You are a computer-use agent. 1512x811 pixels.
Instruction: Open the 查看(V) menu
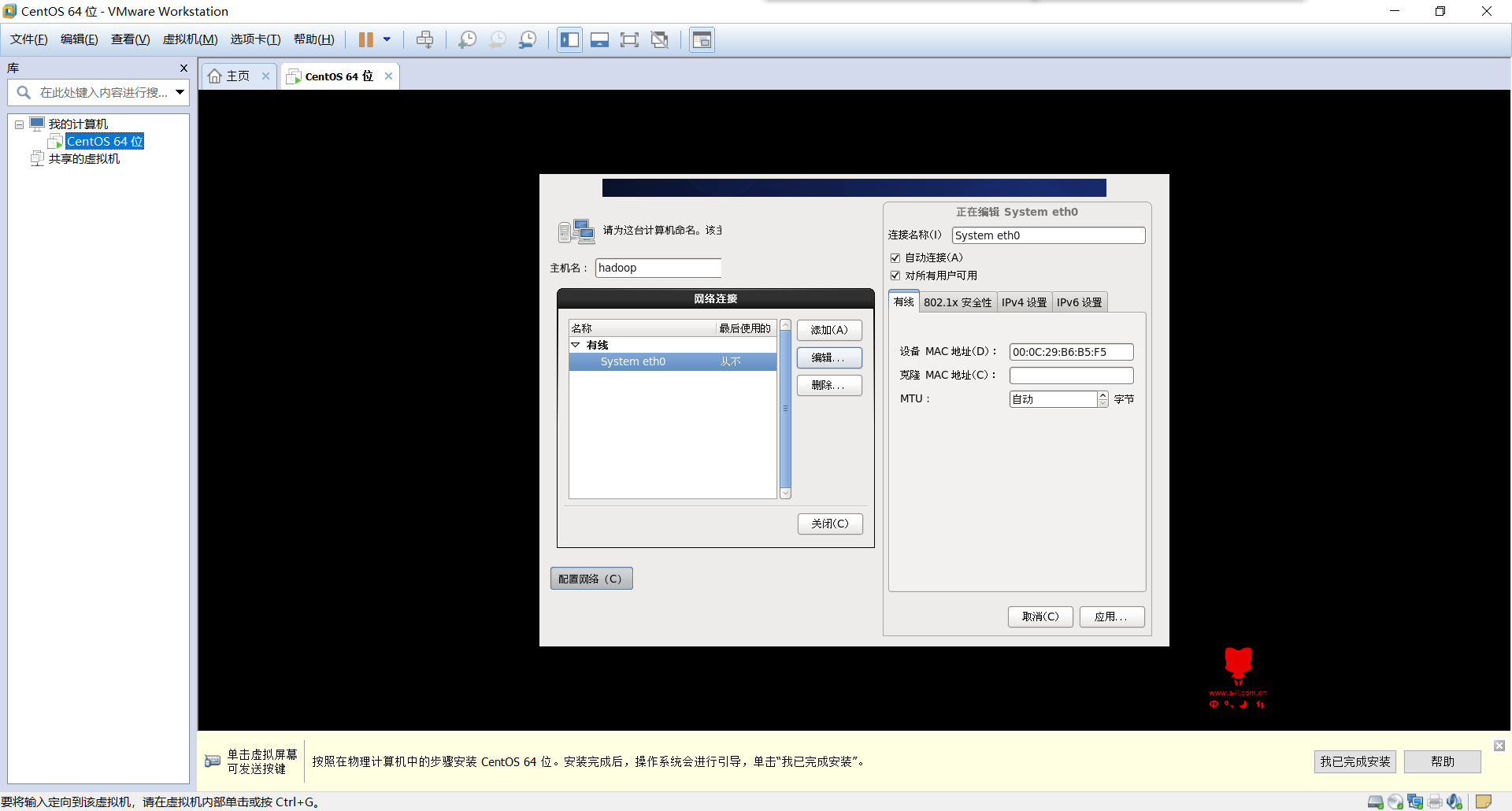pyautogui.click(x=130, y=39)
